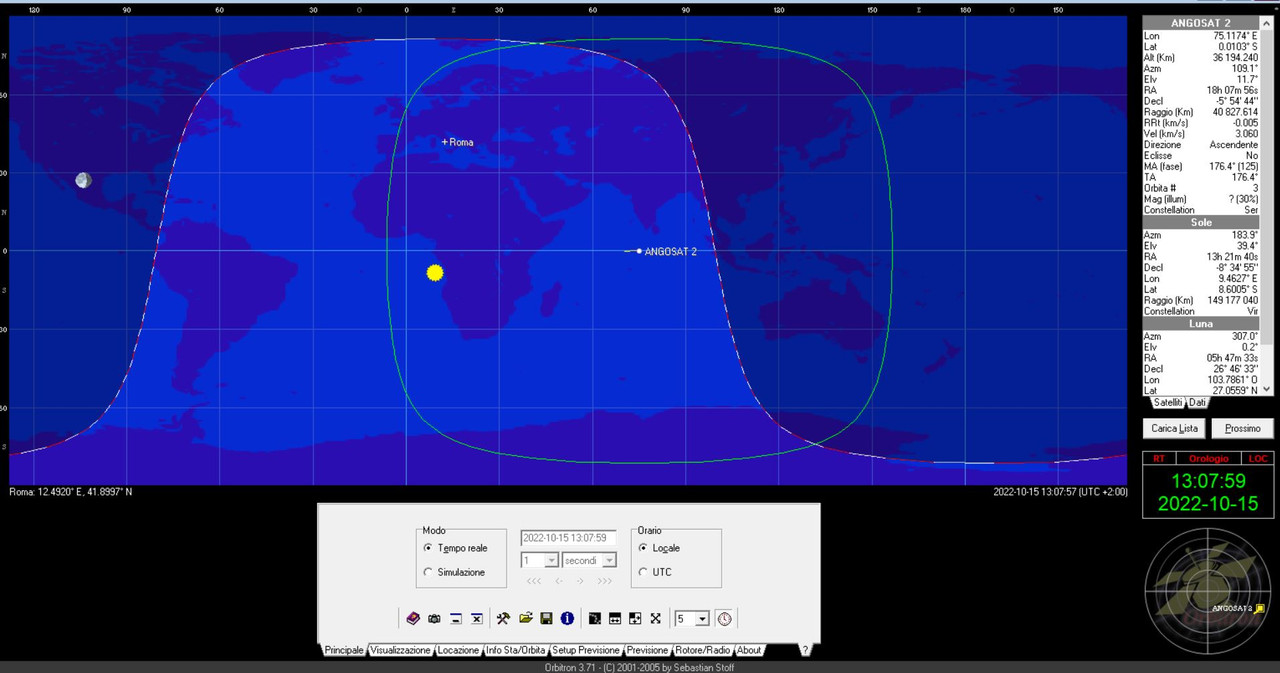Click the fast forward >>> control
The image size is (1280, 673).
coord(604,580)
